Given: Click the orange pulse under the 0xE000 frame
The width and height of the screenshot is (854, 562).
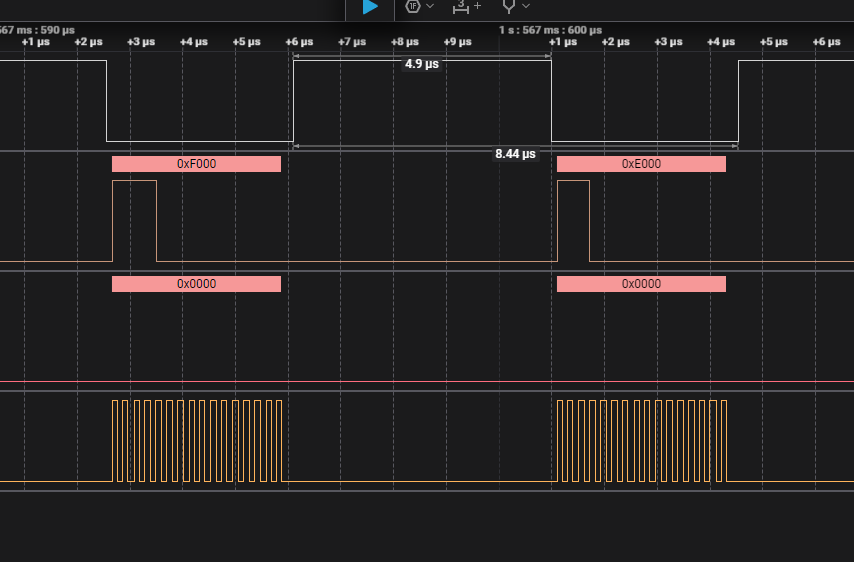Looking at the screenshot, I should click(573, 220).
